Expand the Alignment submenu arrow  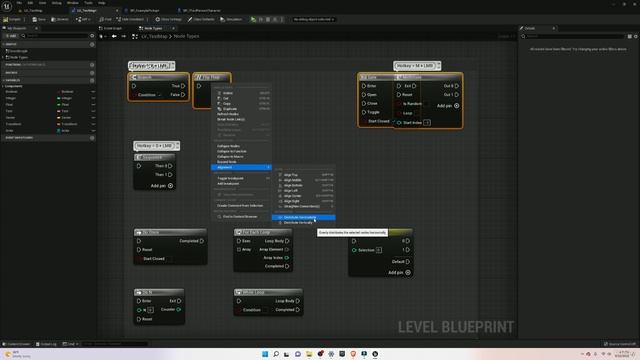tap(268, 167)
